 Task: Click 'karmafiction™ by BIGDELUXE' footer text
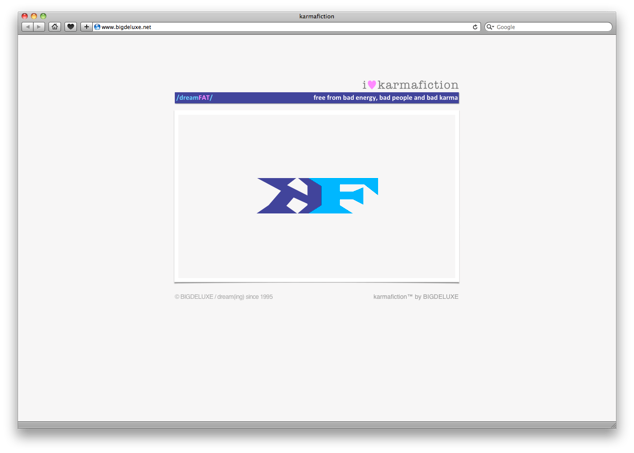point(416,297)
